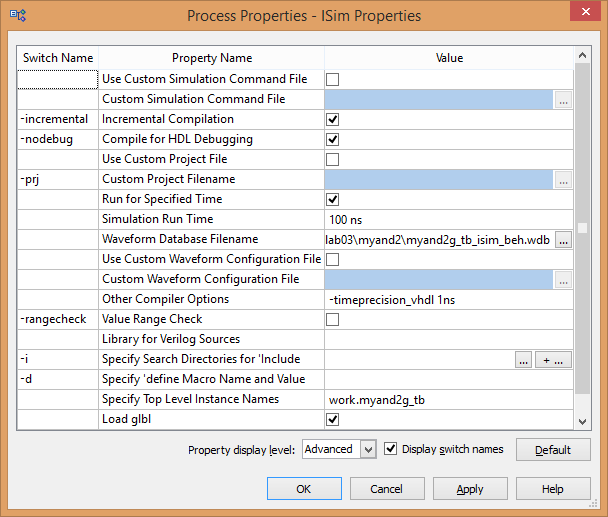The height and width of the screenshot is (517, 608).
Task: Toggle the Value Range Check checkbox
Action: [332, 320]
